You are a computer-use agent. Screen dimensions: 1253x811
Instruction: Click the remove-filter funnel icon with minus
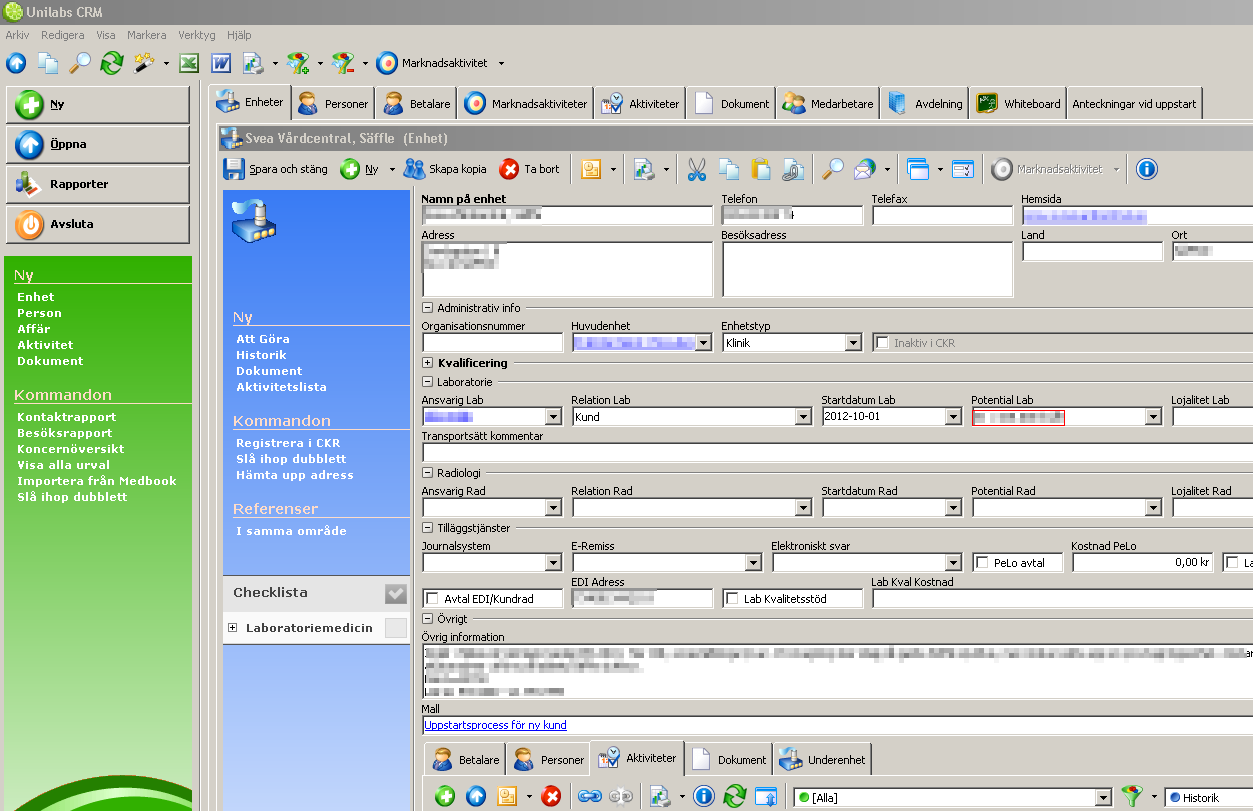coord(343,63)
